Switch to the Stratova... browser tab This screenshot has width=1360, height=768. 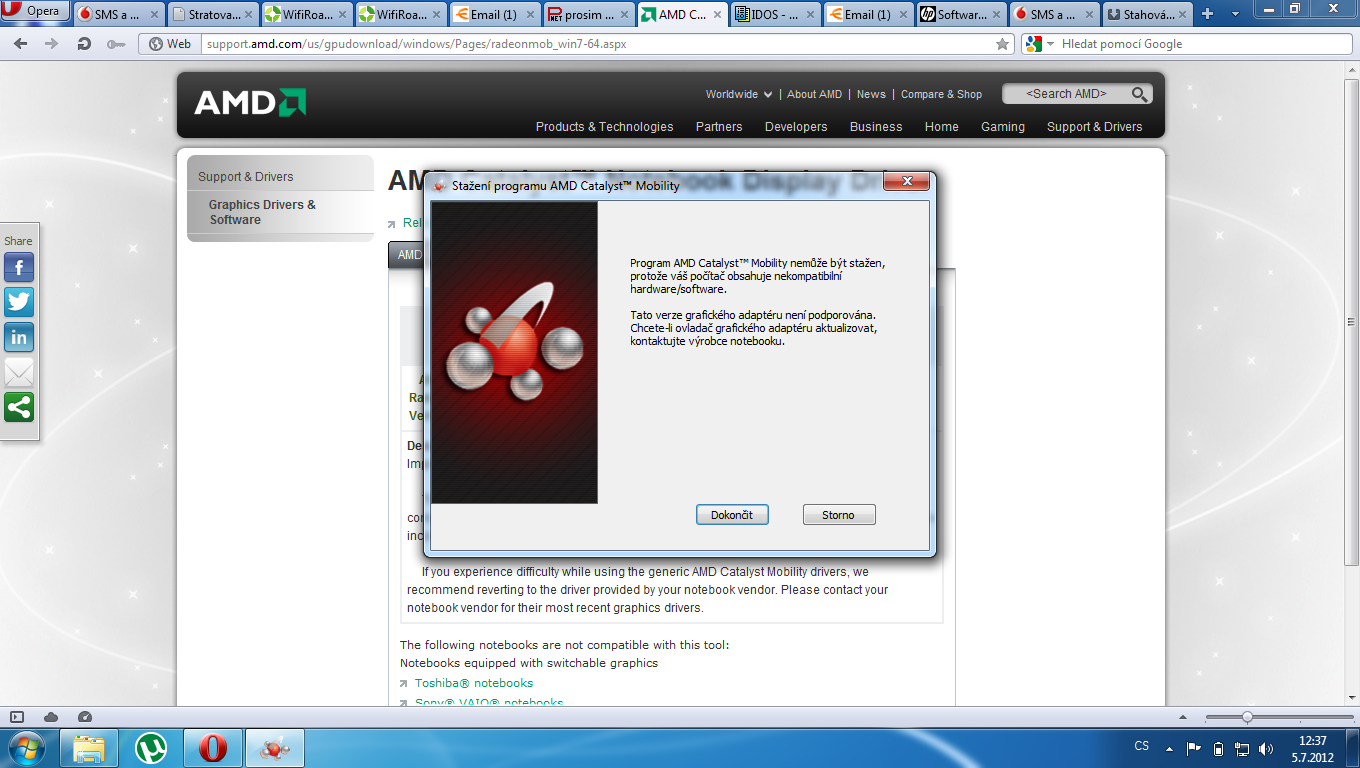point(213,15)
